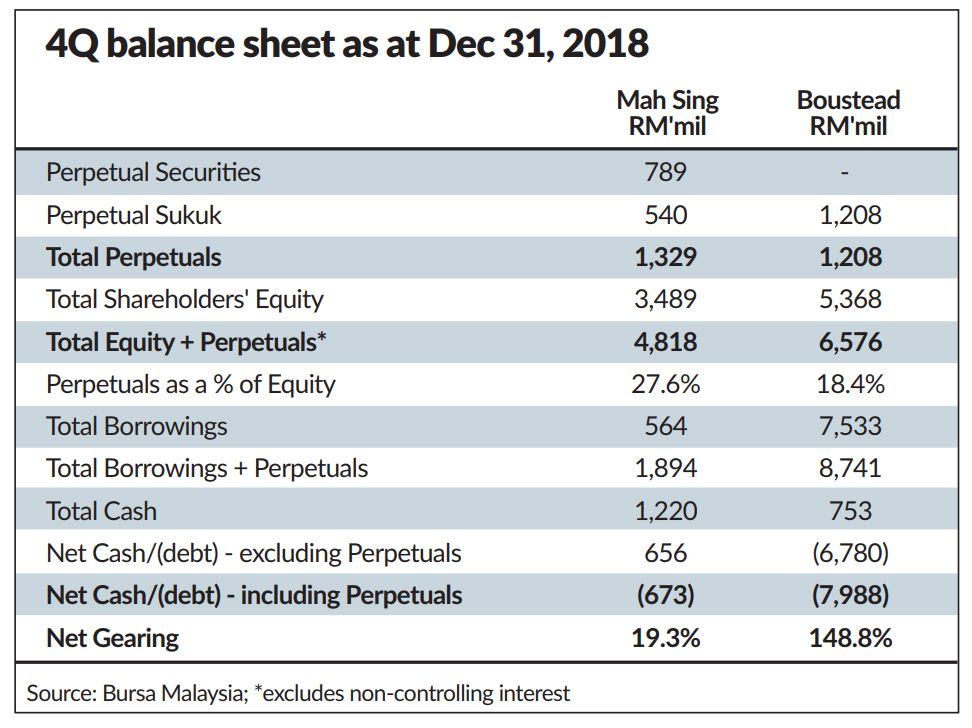Click Mah Sing's 27.6% perpetuals percentage

[x=666, y=384]
